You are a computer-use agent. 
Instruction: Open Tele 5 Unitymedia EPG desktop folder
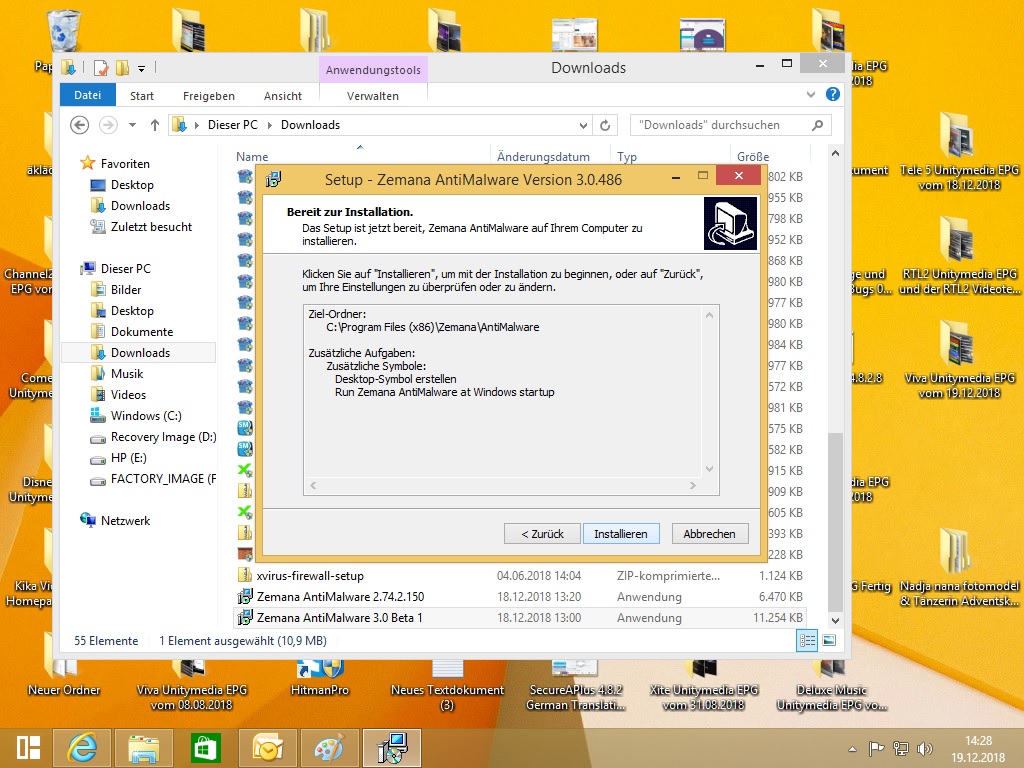click(959, 152)
